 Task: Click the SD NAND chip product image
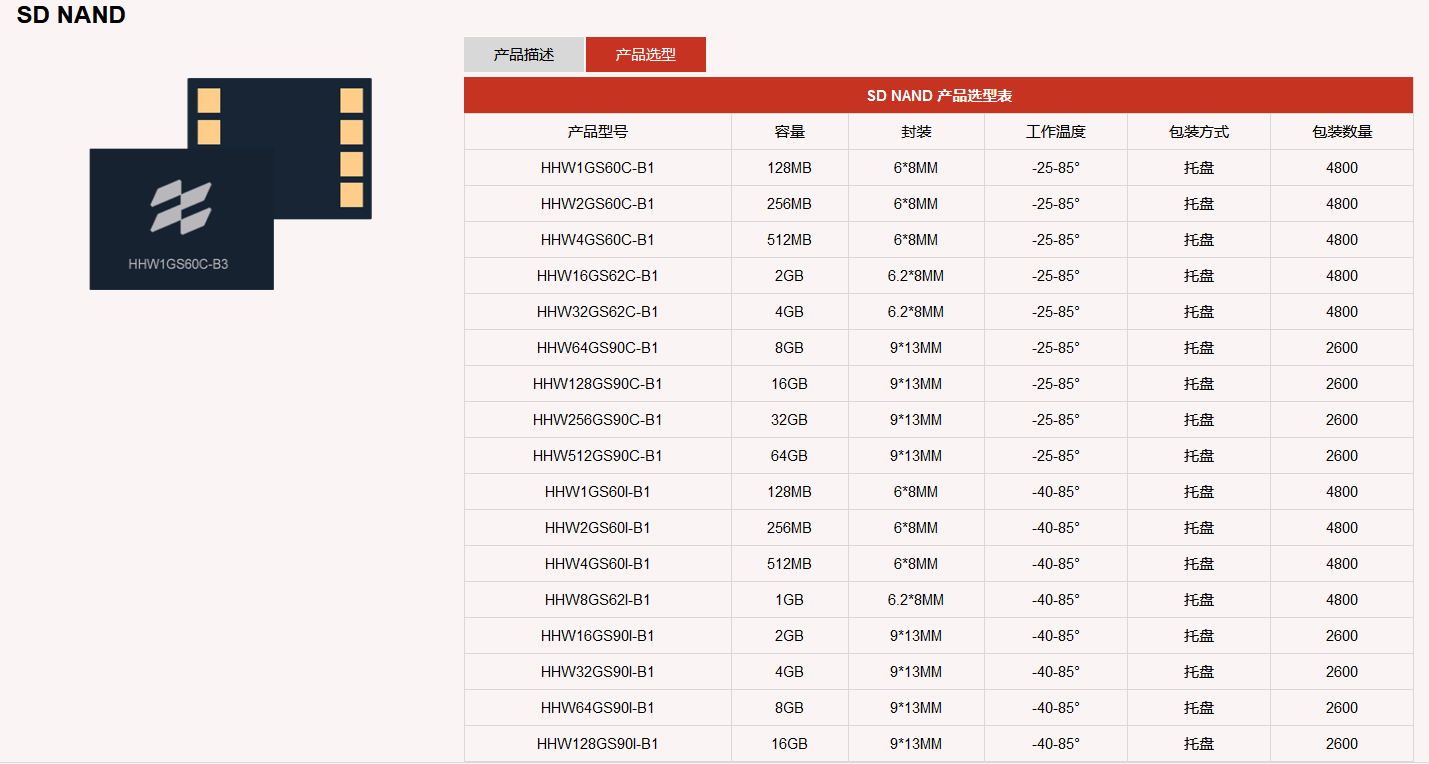(231, 184)
